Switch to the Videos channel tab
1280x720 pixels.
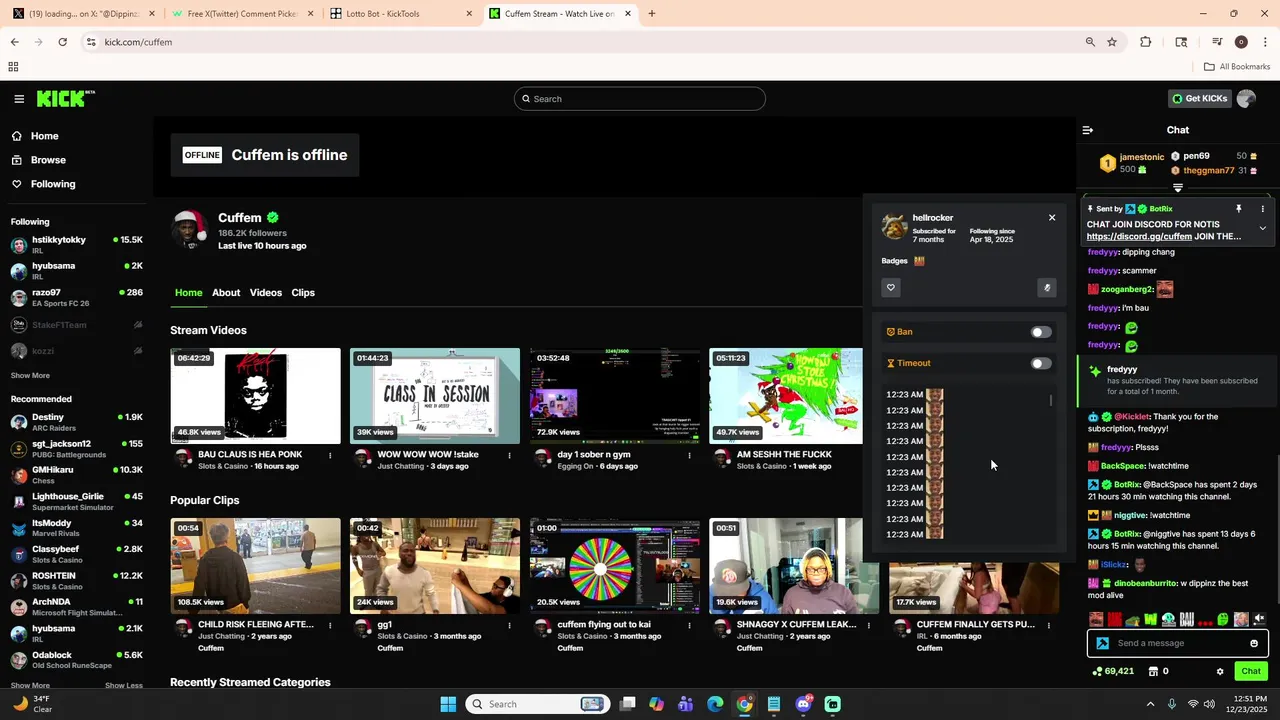(266, 293)
